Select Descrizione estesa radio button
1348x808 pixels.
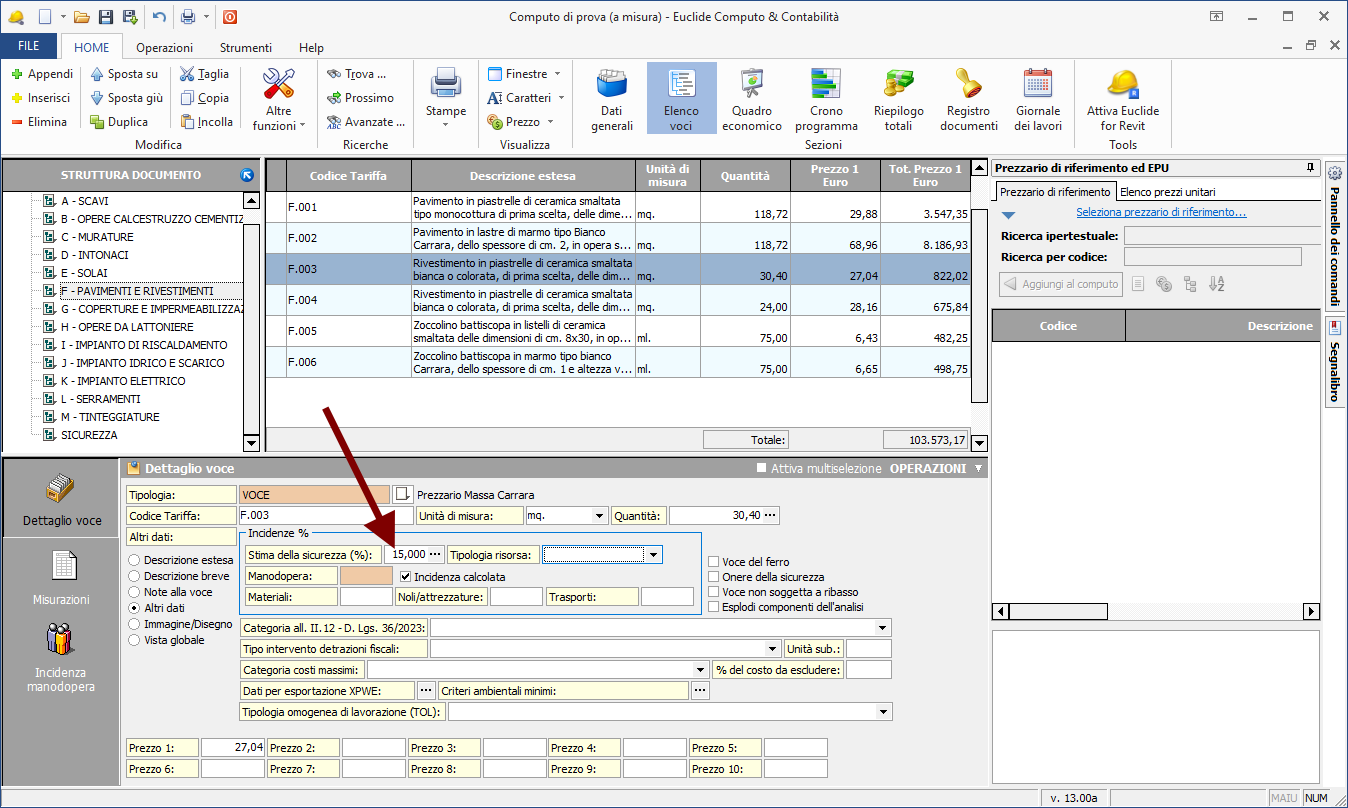135,560
